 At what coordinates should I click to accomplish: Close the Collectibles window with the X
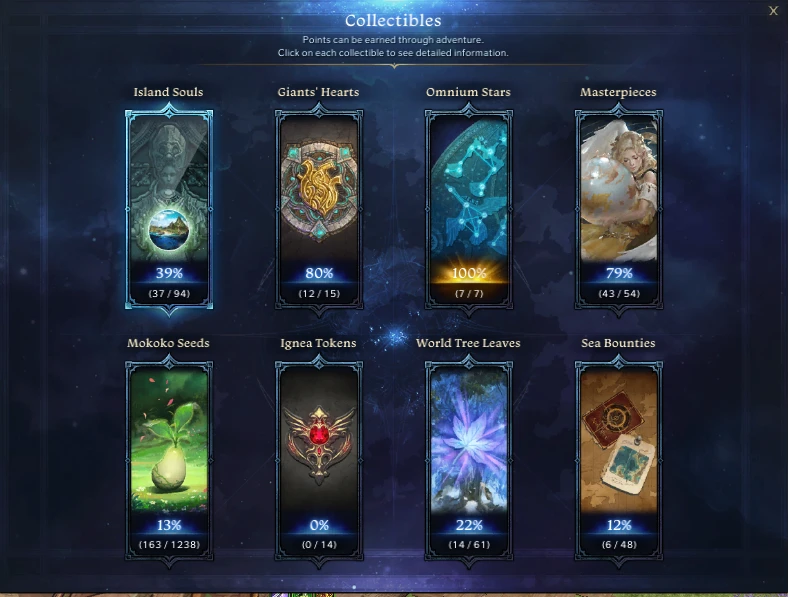pos(773,11)
